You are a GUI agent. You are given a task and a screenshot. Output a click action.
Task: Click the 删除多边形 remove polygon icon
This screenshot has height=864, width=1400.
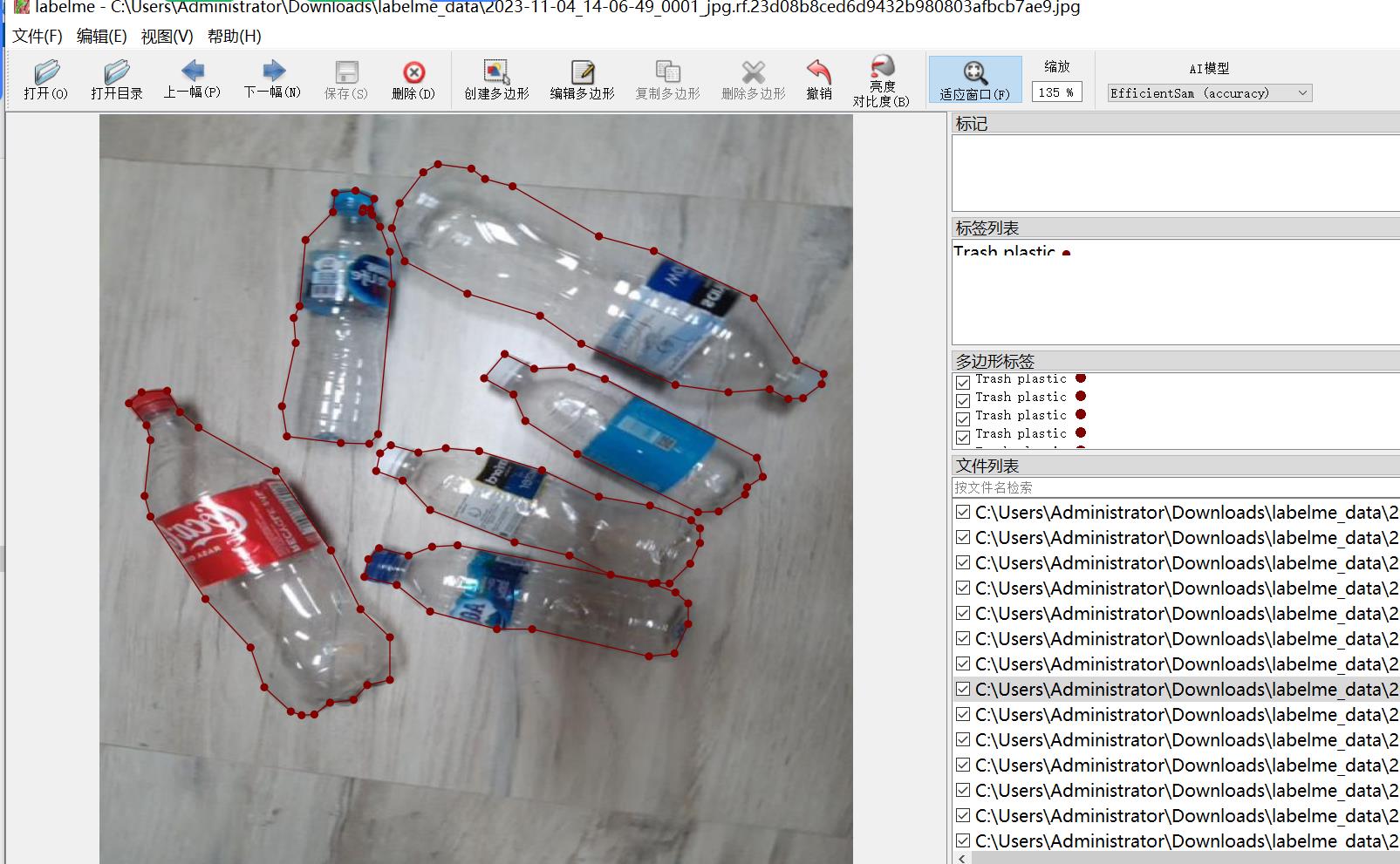pyautogui.click(x=753, y=80)
